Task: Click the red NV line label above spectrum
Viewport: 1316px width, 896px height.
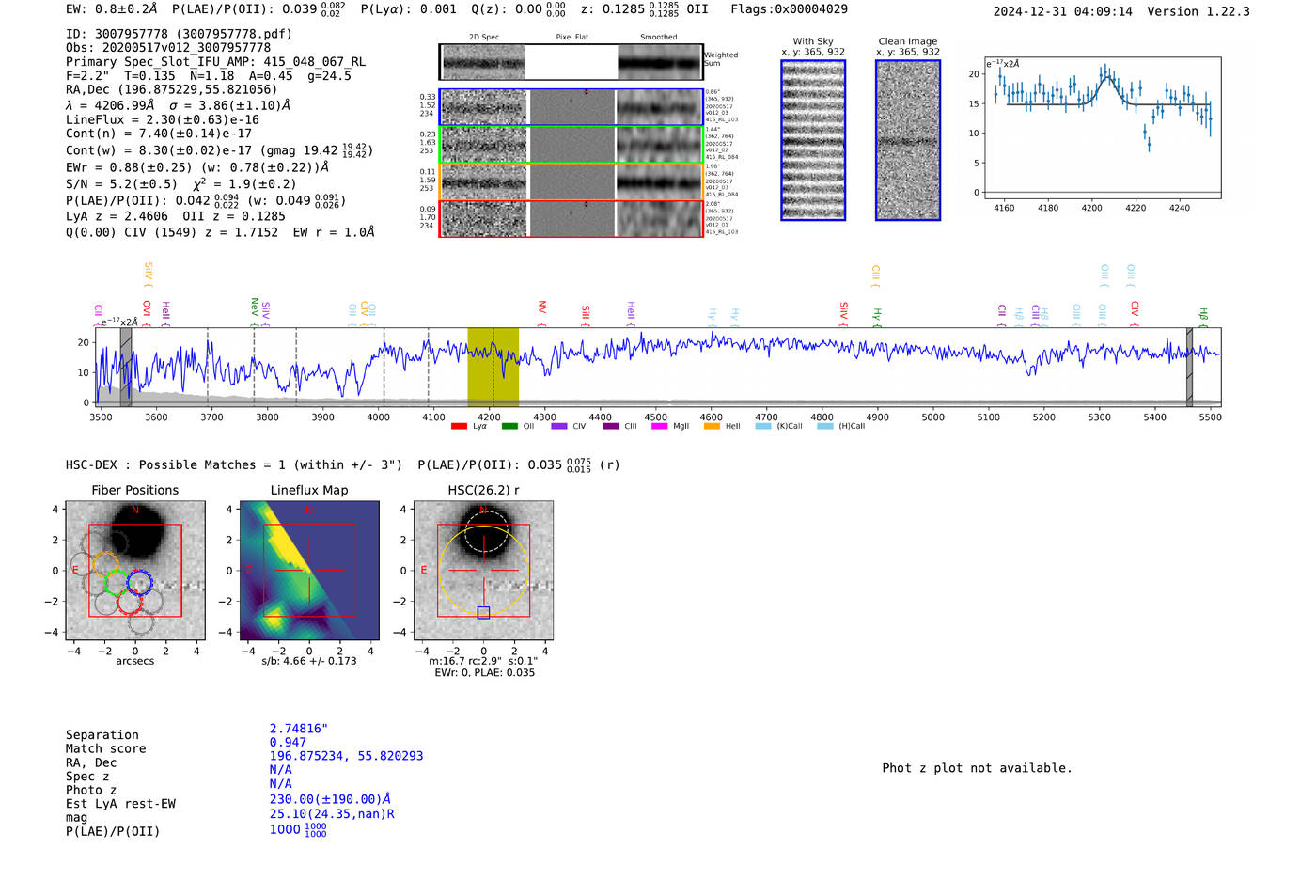Action: pyautogui.click(x=542, y=308)
